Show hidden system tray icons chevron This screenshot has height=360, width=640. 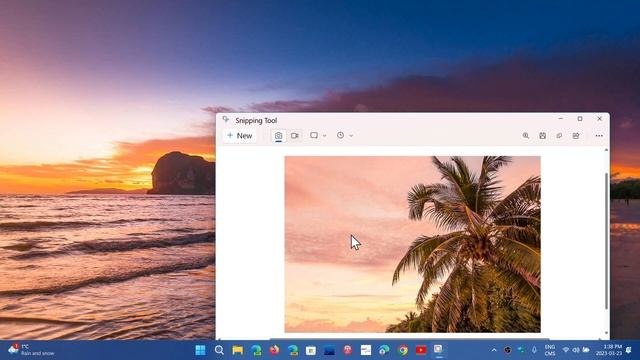tap(494, 350)
